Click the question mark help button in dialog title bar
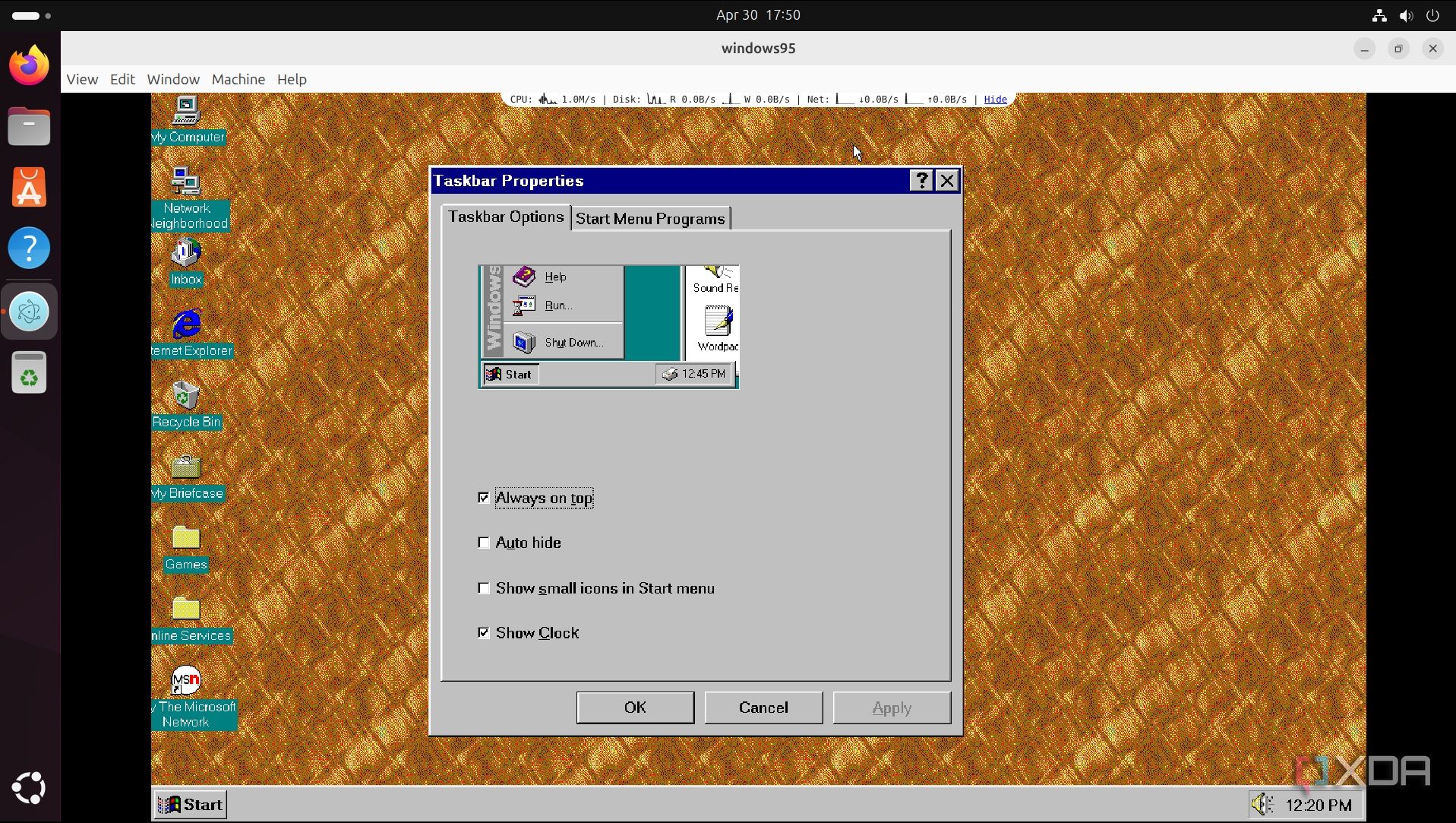The height and width of the screenshot is (823, 1456). [921, 181]
